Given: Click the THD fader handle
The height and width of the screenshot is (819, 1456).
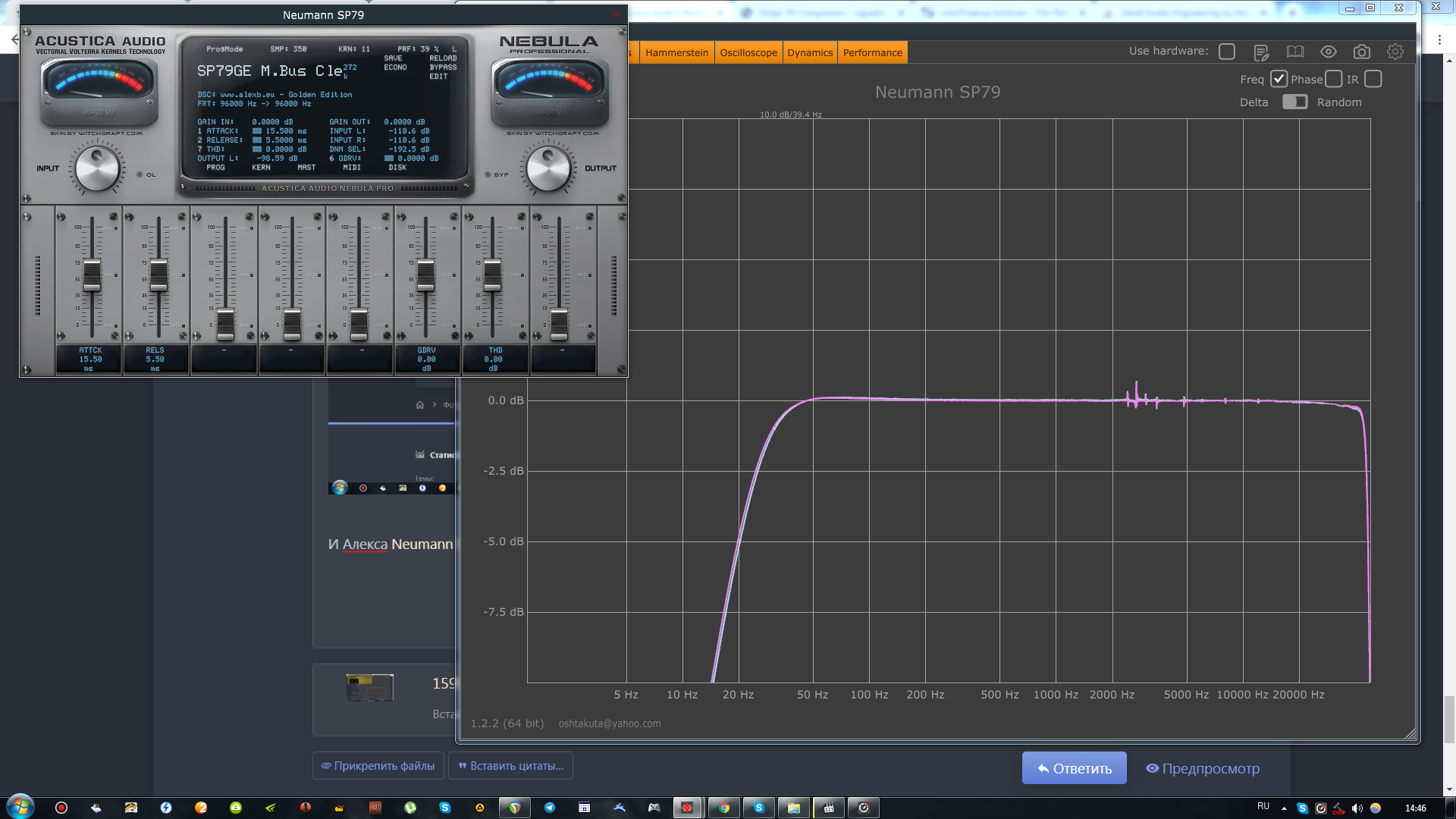Looking at the screenshot, I should (x=492, y=275).
